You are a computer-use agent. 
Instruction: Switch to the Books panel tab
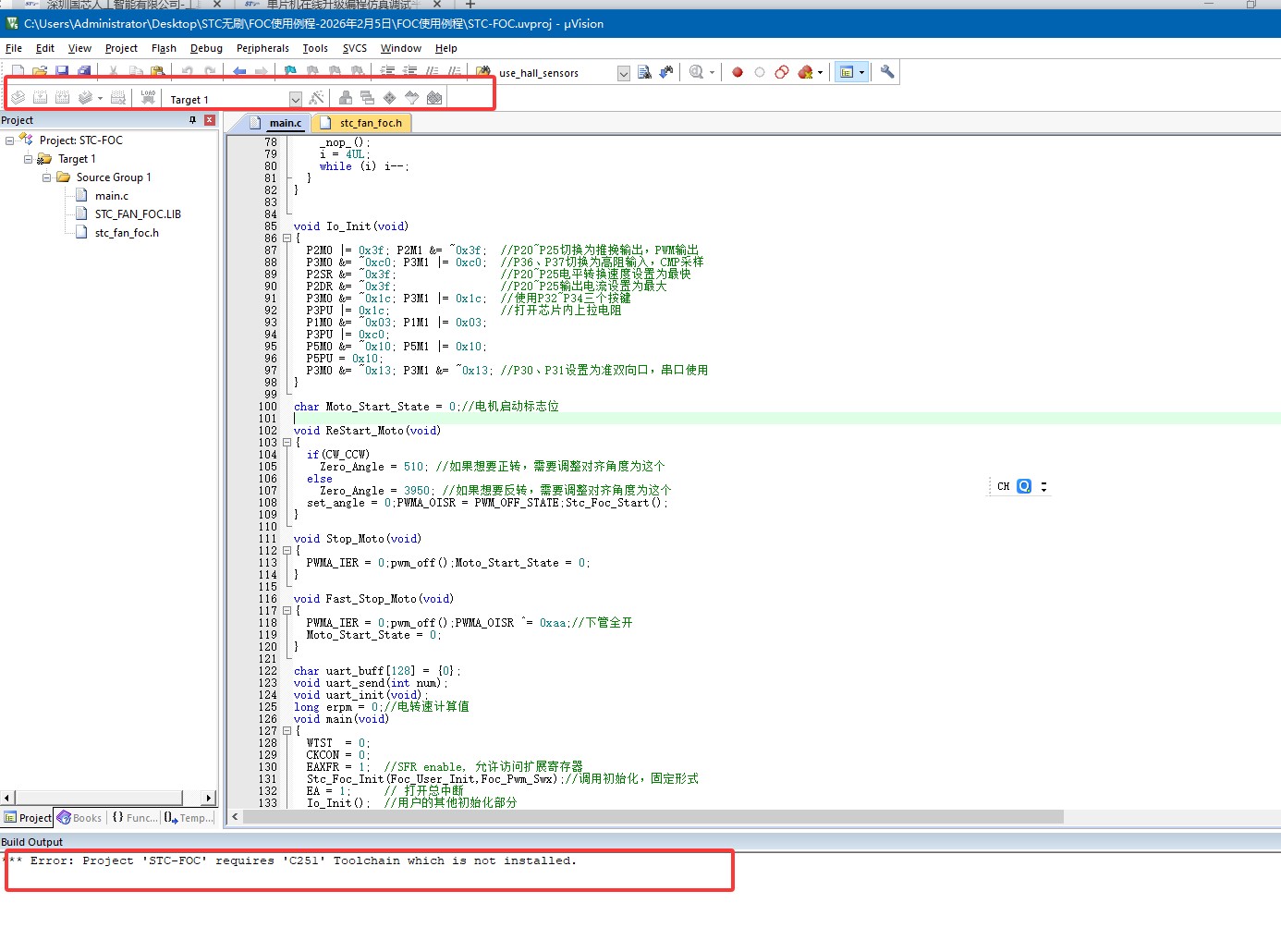click(80, 818)
